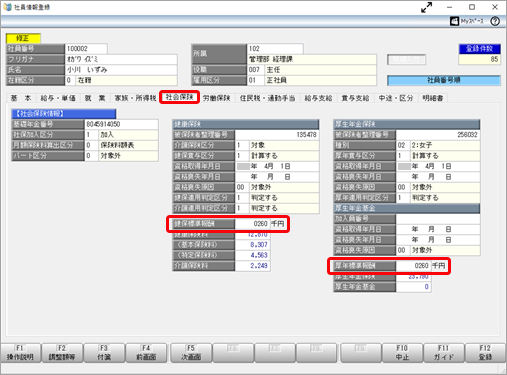Click the 登録件数 value 85
Viewport: 507px width, 375px height.
point(480,59)
